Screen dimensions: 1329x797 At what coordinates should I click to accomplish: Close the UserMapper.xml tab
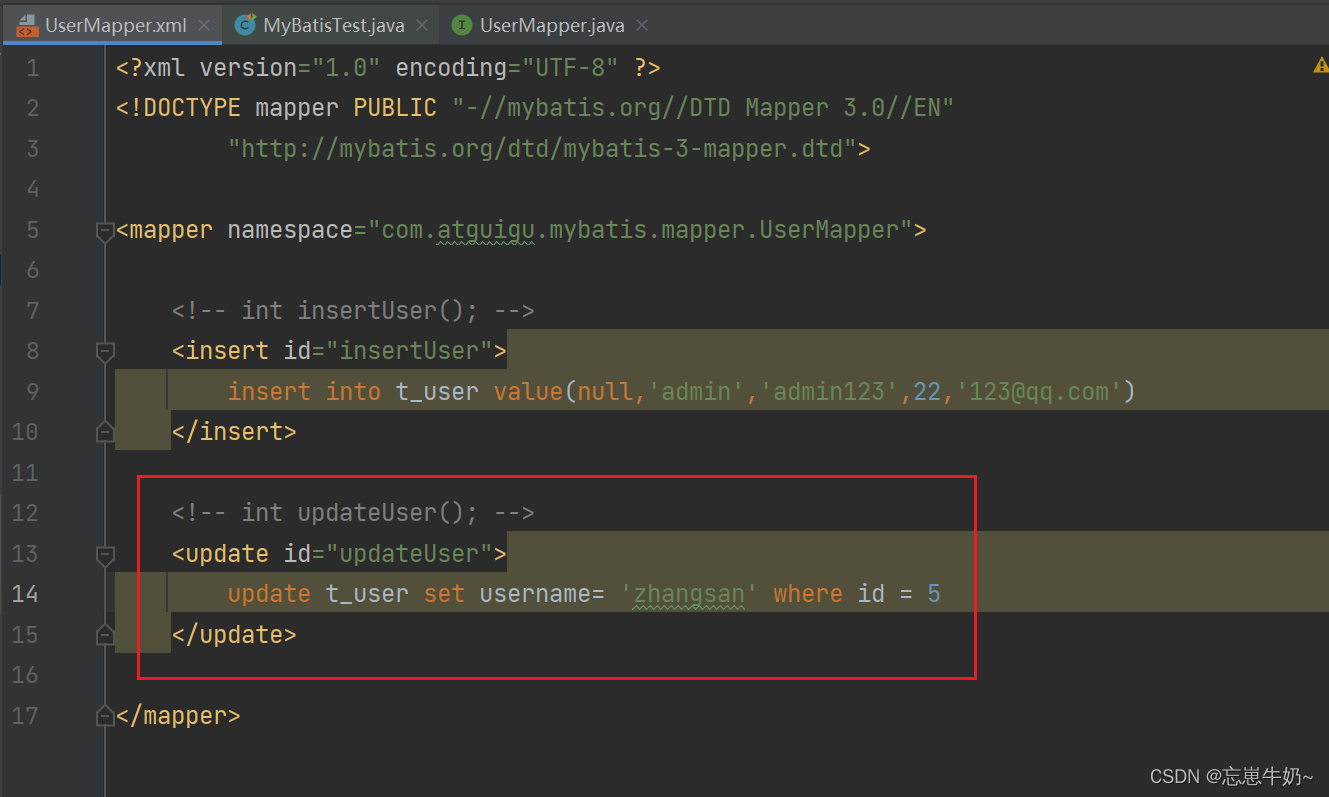[205, 26]
